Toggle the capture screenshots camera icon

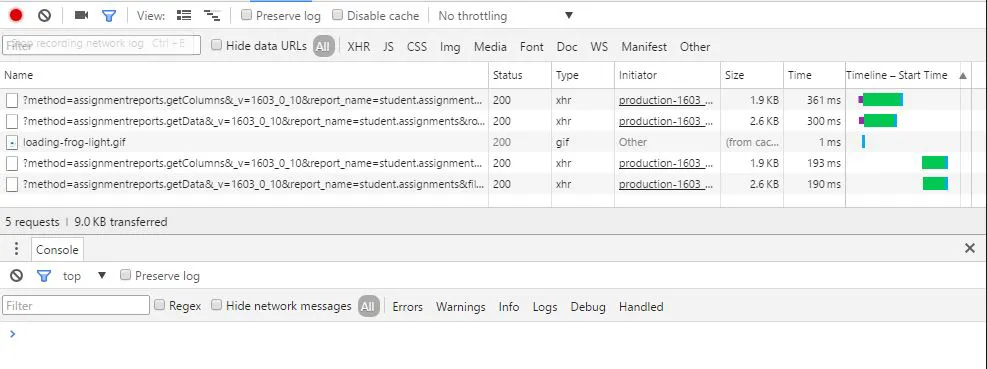point(81,16)
